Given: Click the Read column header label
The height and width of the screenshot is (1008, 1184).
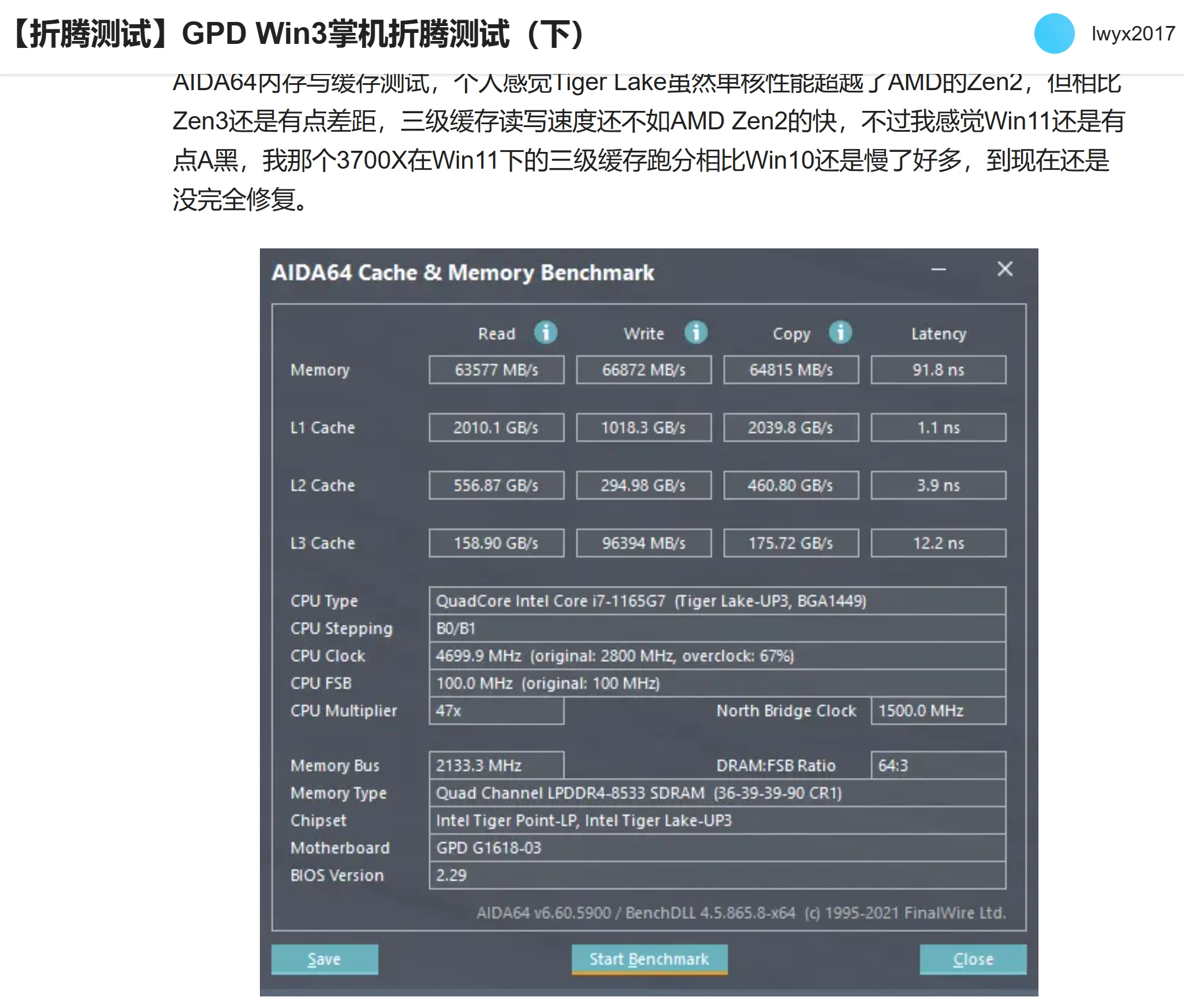Looking at the screenshot, I should (x=497, y=334).
